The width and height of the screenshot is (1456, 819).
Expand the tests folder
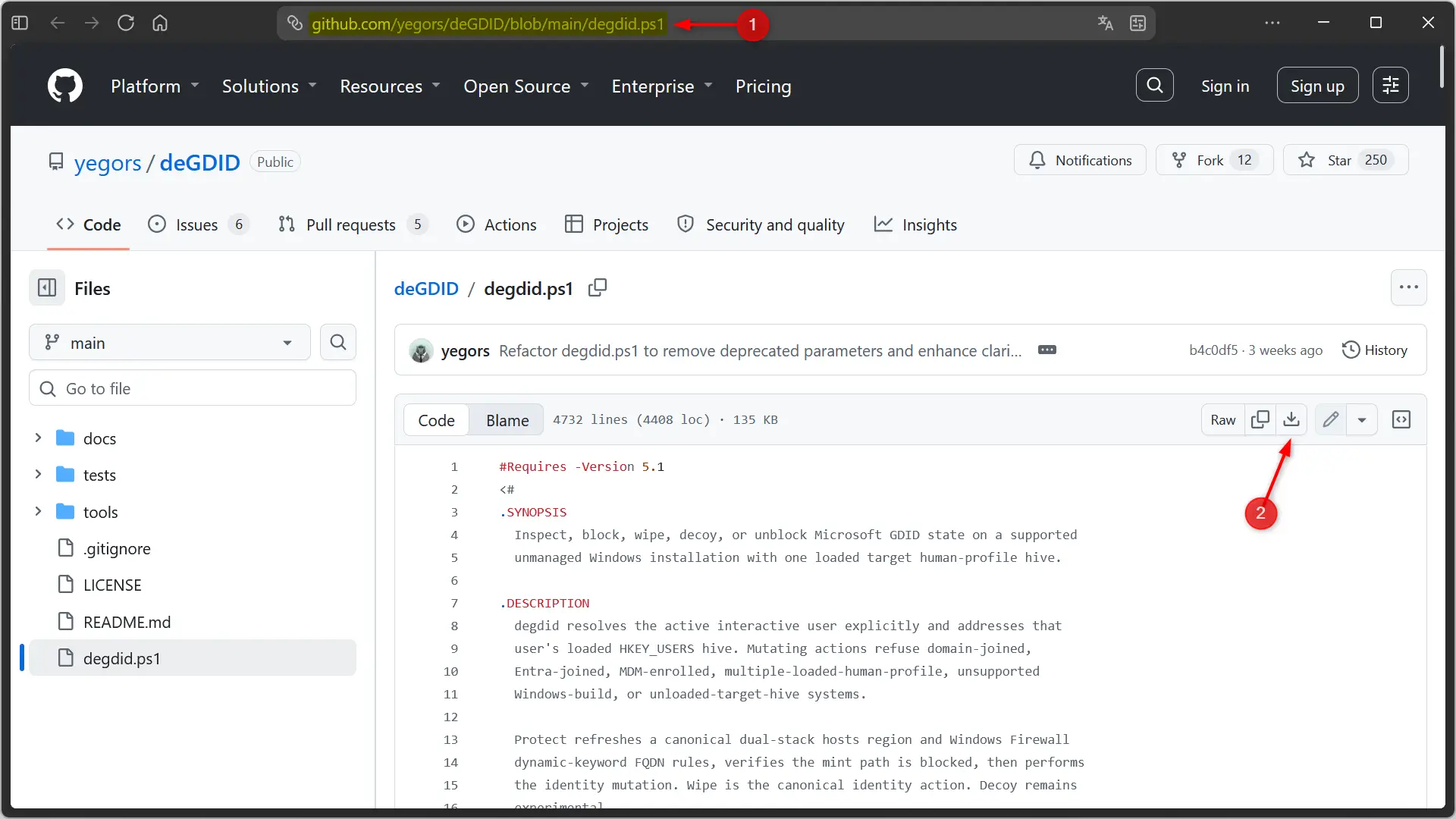click(x=38, y=475)
